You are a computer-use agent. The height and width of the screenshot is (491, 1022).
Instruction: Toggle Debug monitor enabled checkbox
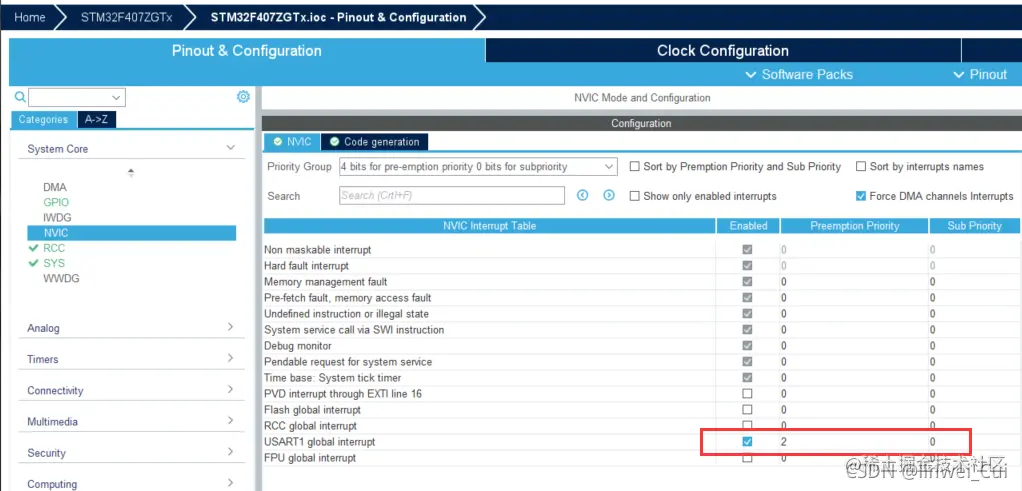coord(747,346)
